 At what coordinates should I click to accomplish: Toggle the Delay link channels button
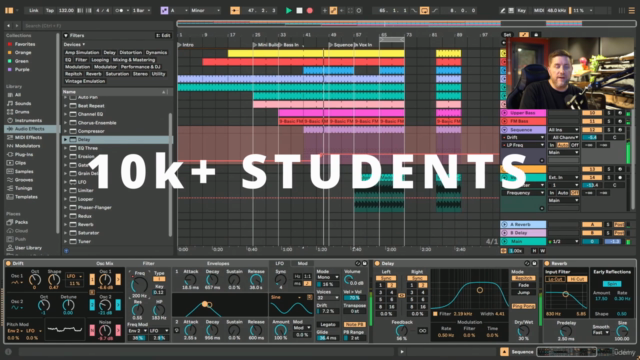(x=402, y=295)
